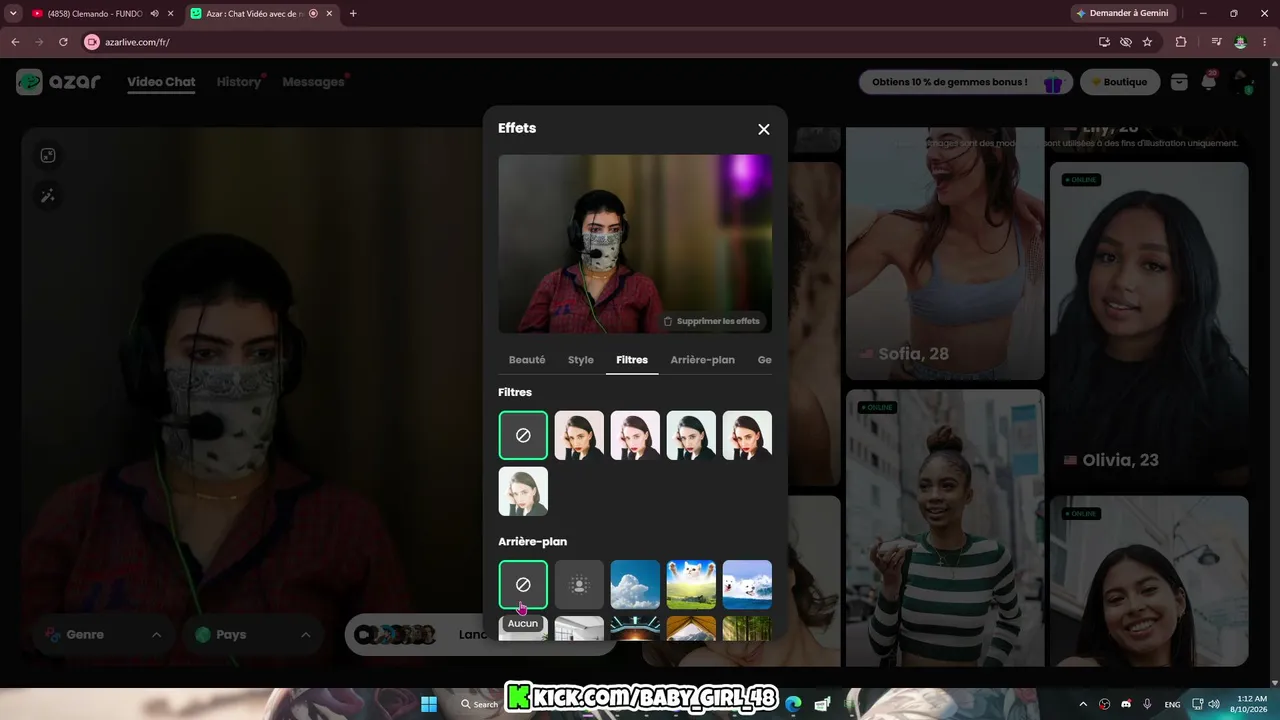This screenshot has height=720, width=1280.
Task: Click the address bar URL
Action: point(137,42)
